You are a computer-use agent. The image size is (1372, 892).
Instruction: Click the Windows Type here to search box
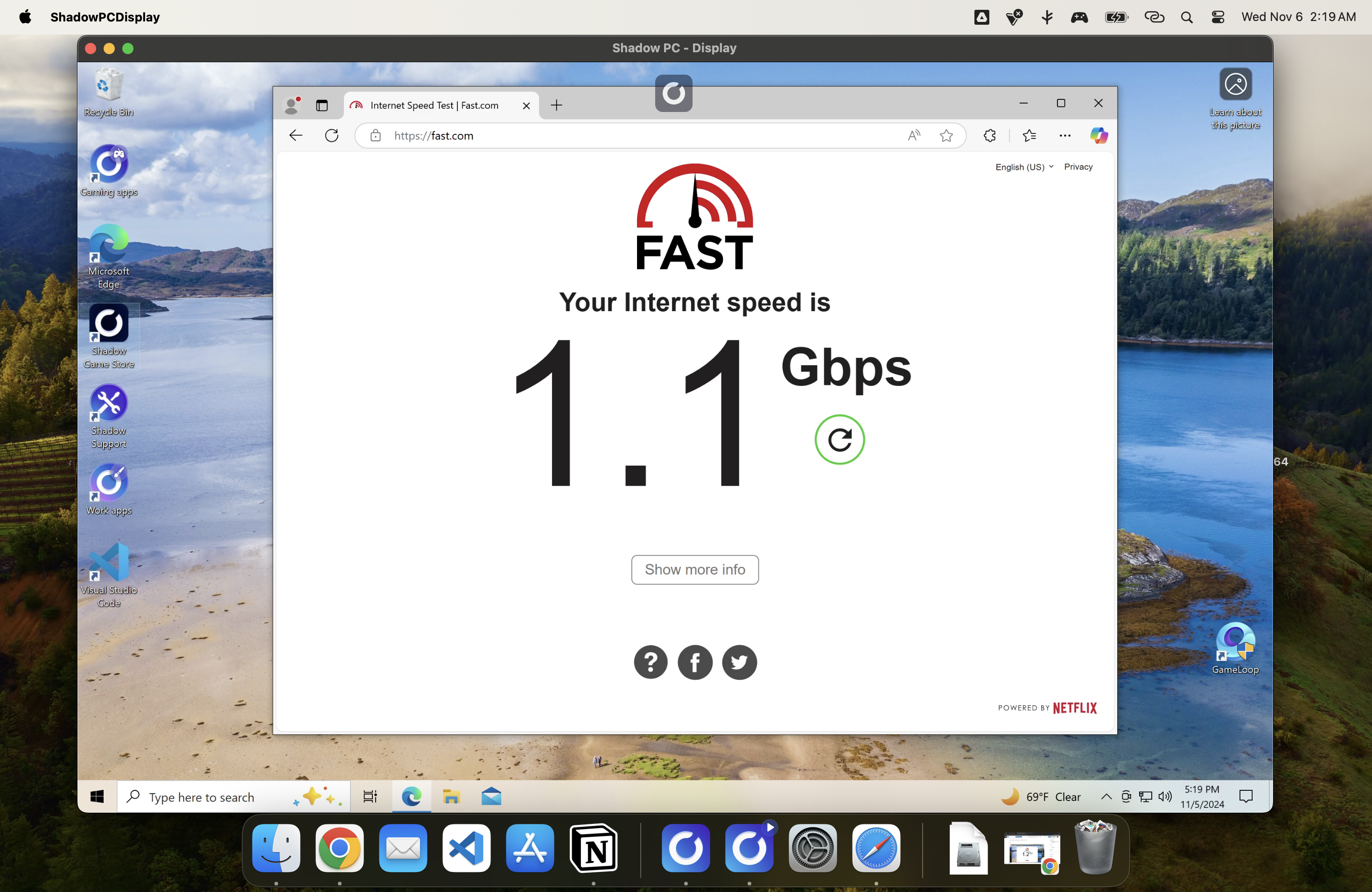(x=234, y=796)
